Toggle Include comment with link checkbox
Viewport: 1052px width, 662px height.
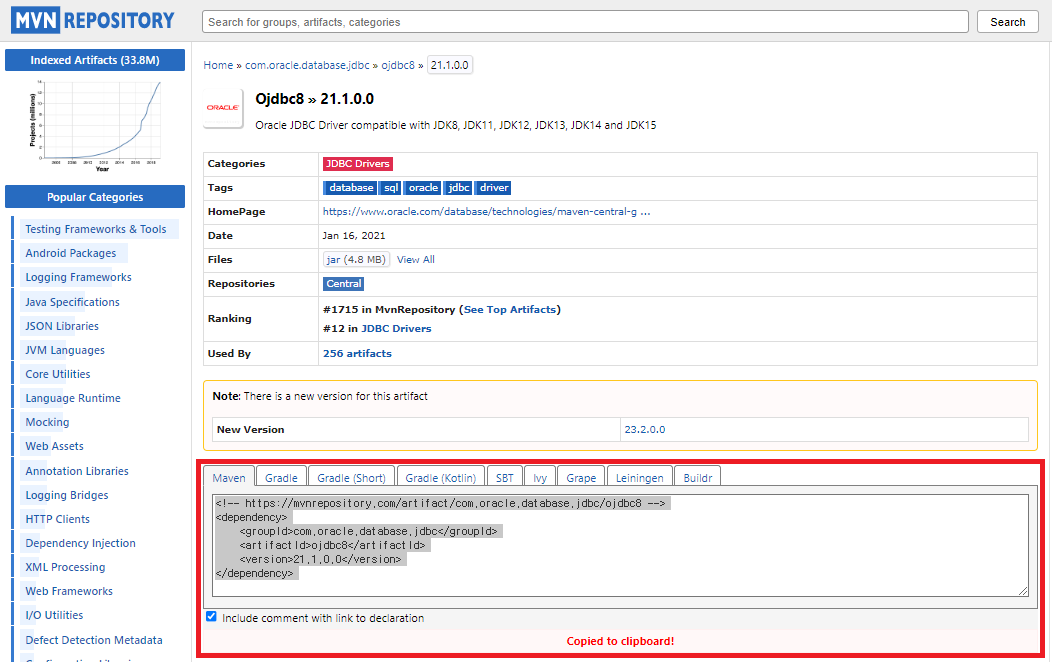tap(211, 616)
